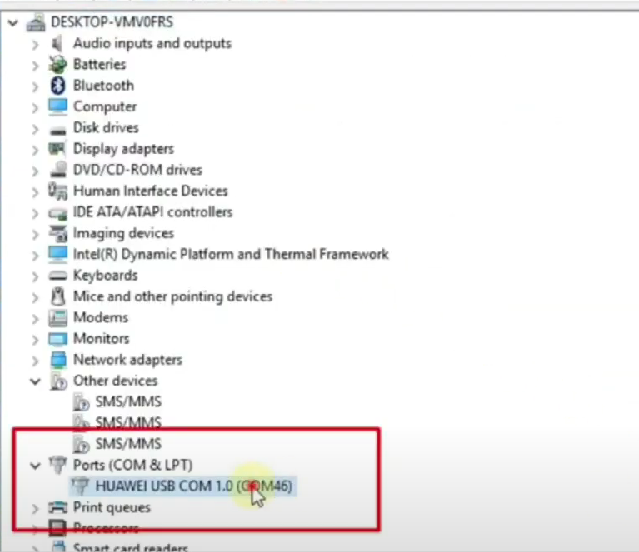Click the IDE ATA/ATAPI controllers icon
639x552 pixels.
coord(57,213)
